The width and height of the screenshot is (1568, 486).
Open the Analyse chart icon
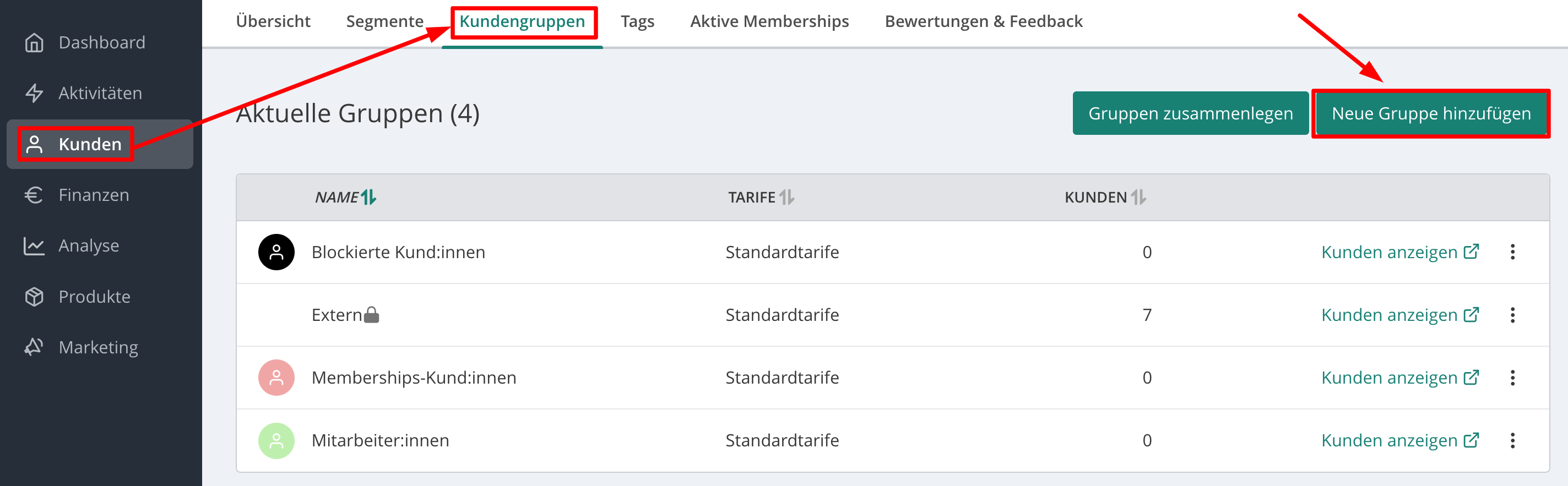(x=34, y=245)
